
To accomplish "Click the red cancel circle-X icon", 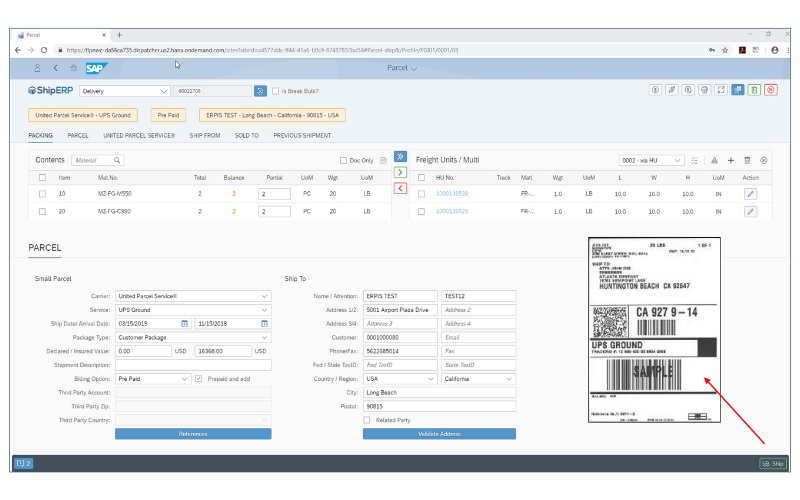I will pos(771,90).
